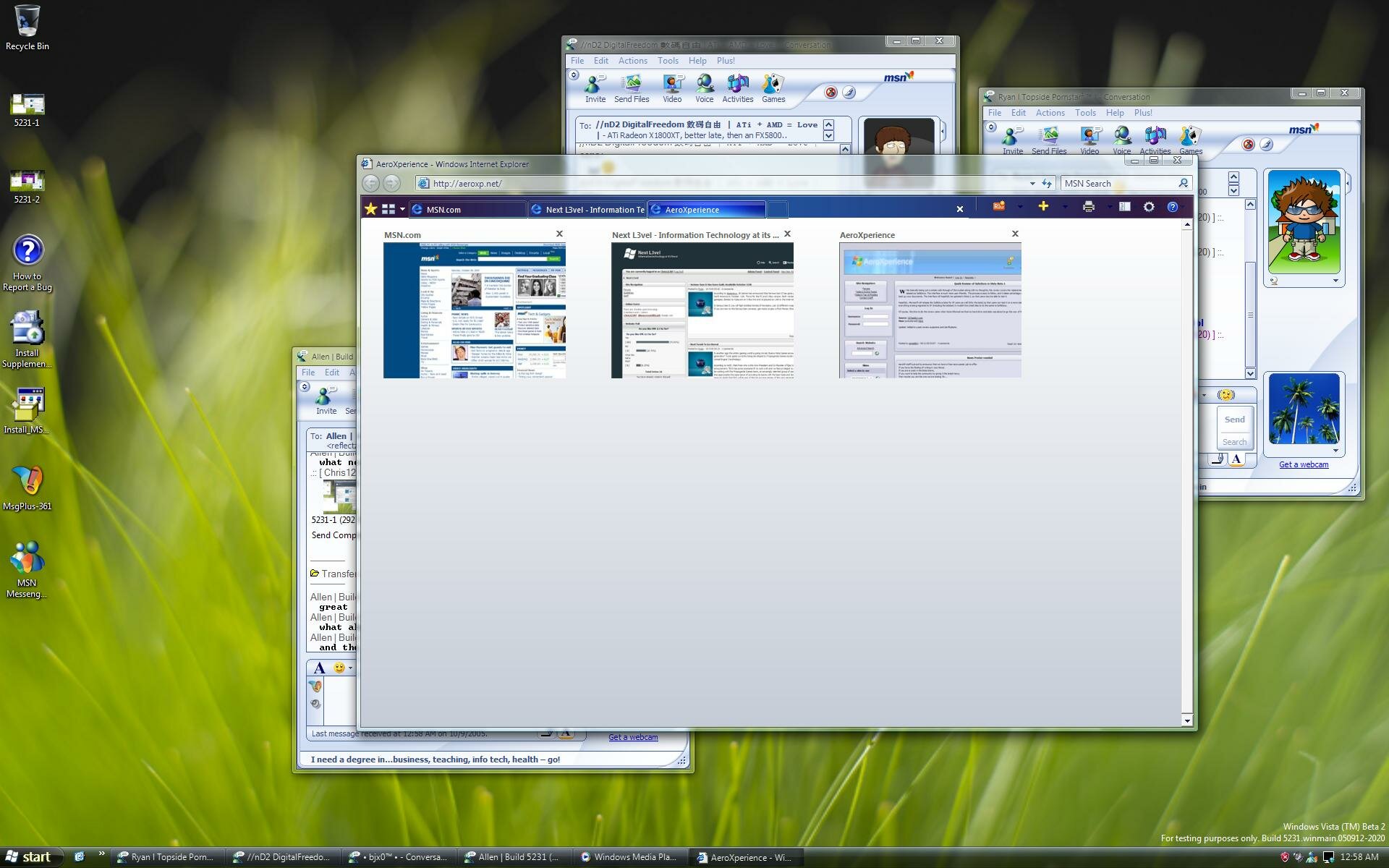Viewport: 1389px width, 868px height.
Task: Close the MSN.com thumbnail in Quick Tabs
Action: [559, 234]
